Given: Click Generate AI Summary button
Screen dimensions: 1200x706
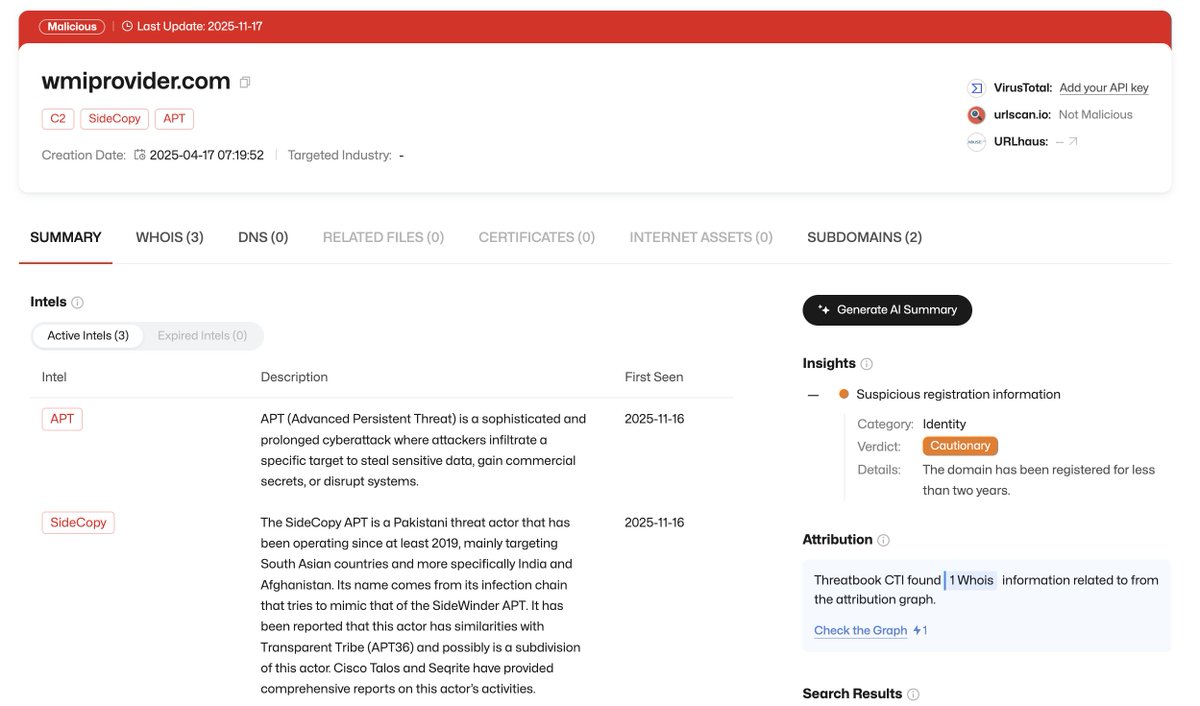Looking at the screenshot, I should click(887, 310).
